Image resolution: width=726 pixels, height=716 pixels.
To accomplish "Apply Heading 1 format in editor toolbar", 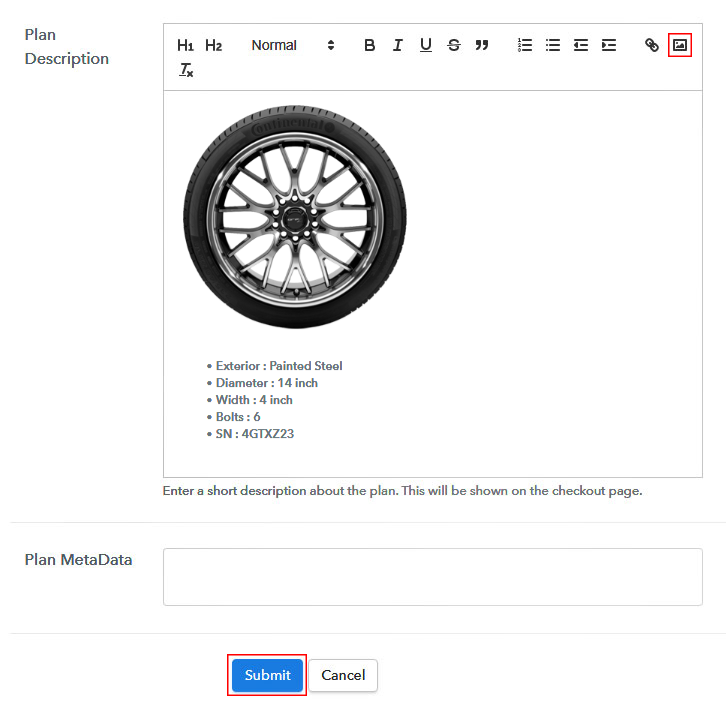I will pyautogui.click(x=185, y=45).
